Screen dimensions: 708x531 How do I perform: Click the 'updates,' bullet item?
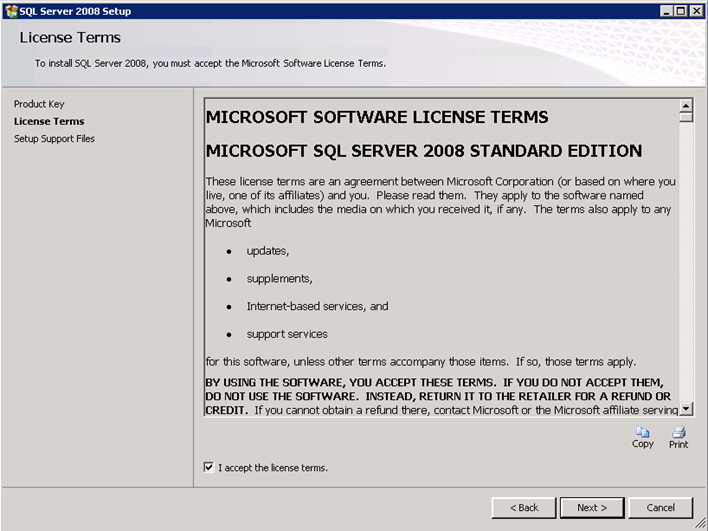pyautogui.click(x=267, y=251)
